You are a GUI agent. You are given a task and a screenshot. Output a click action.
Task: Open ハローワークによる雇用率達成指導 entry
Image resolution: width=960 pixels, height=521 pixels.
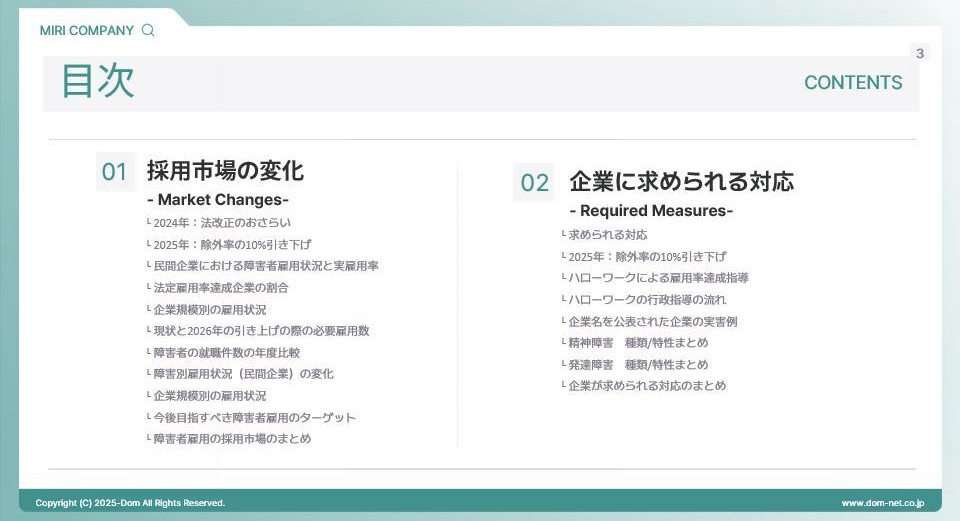tap(658, 278)
